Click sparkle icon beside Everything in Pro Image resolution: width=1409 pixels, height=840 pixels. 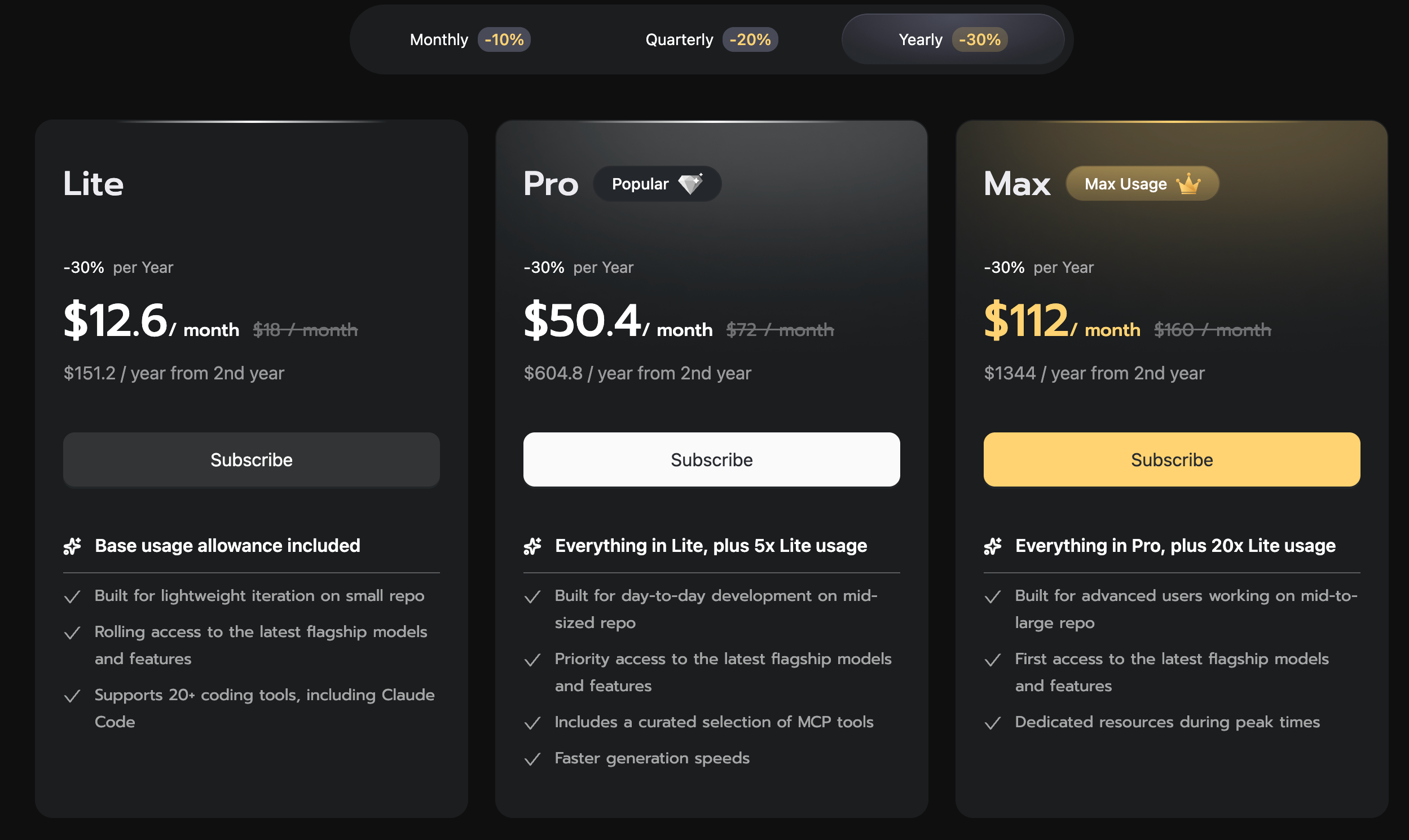[x=993, y=546]
